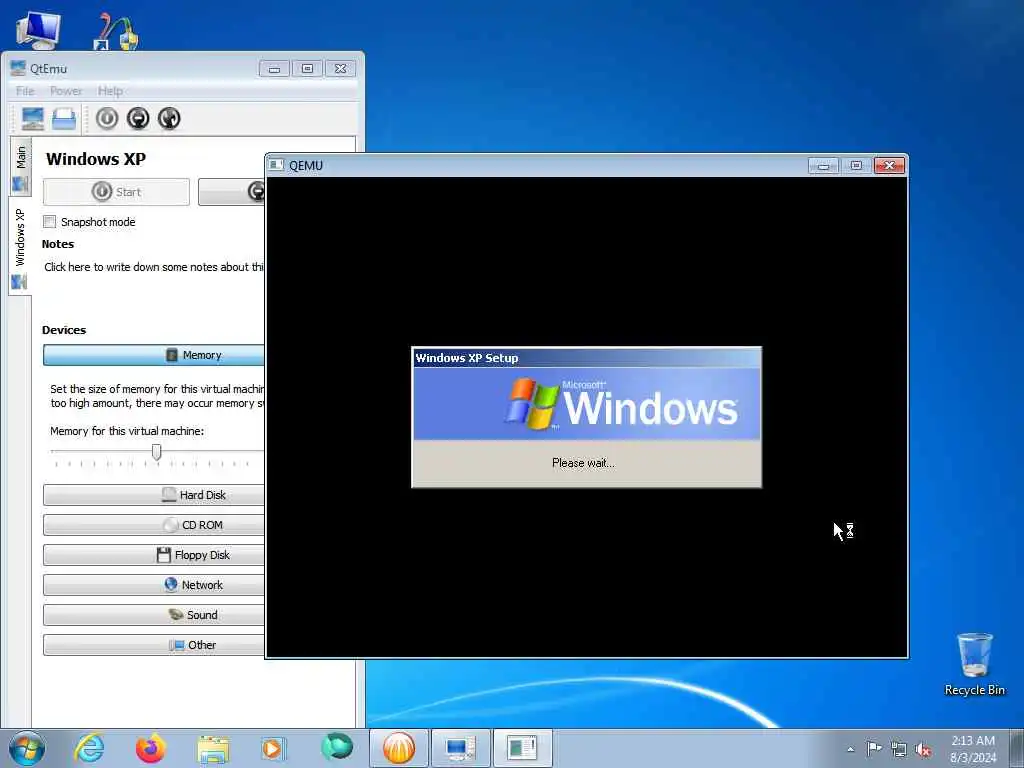The image size is (1024, 768).
Task: Click the network shortcut desktop icon
Action: tap(116, 31)
